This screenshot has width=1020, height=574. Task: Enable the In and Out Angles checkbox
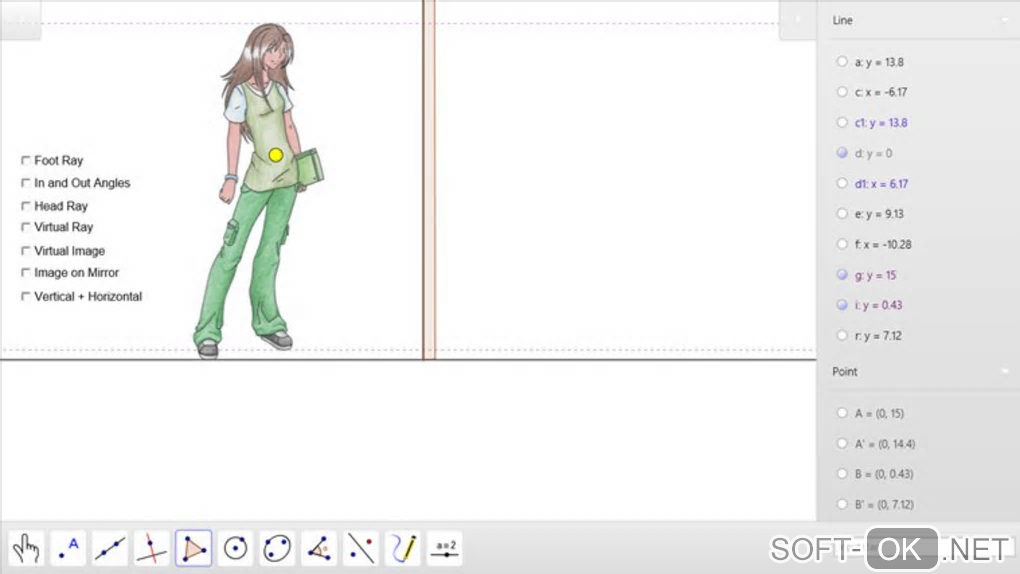(x=26, y=183)
